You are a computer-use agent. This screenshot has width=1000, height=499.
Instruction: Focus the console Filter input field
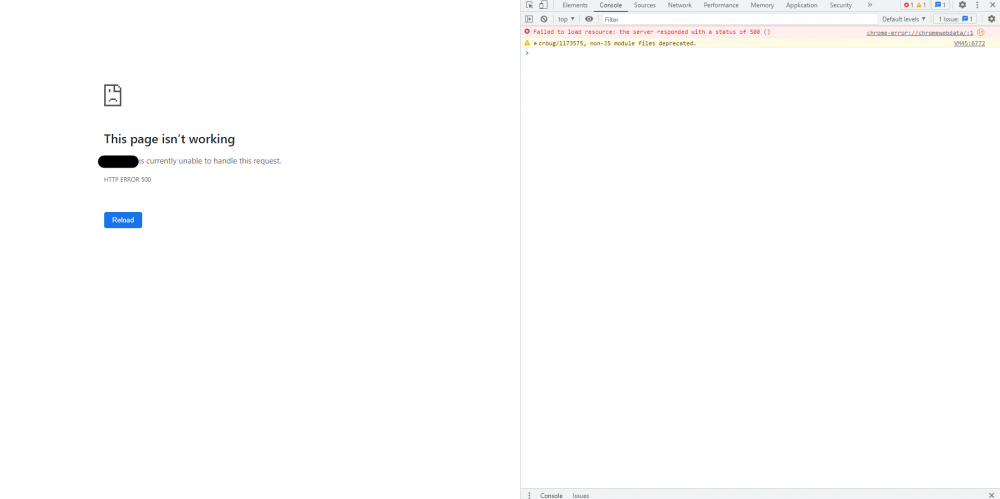(740, 19)
